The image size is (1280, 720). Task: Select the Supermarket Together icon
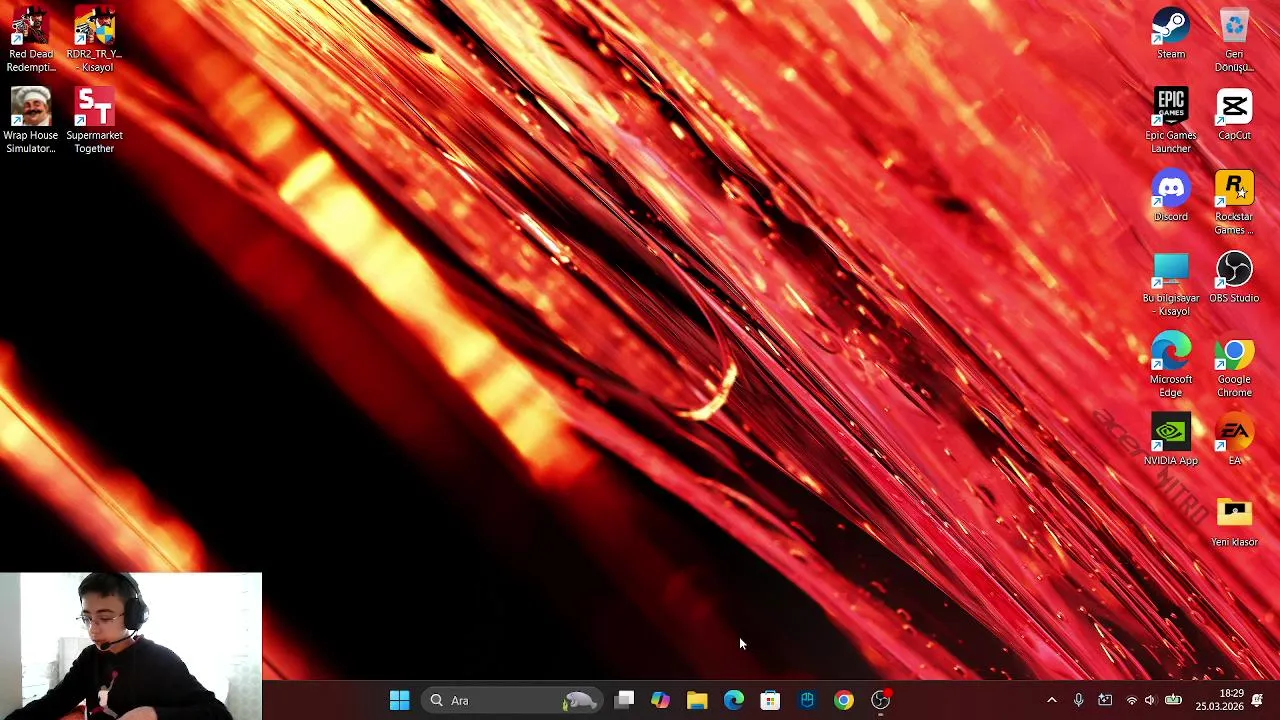tap(94, 120)
